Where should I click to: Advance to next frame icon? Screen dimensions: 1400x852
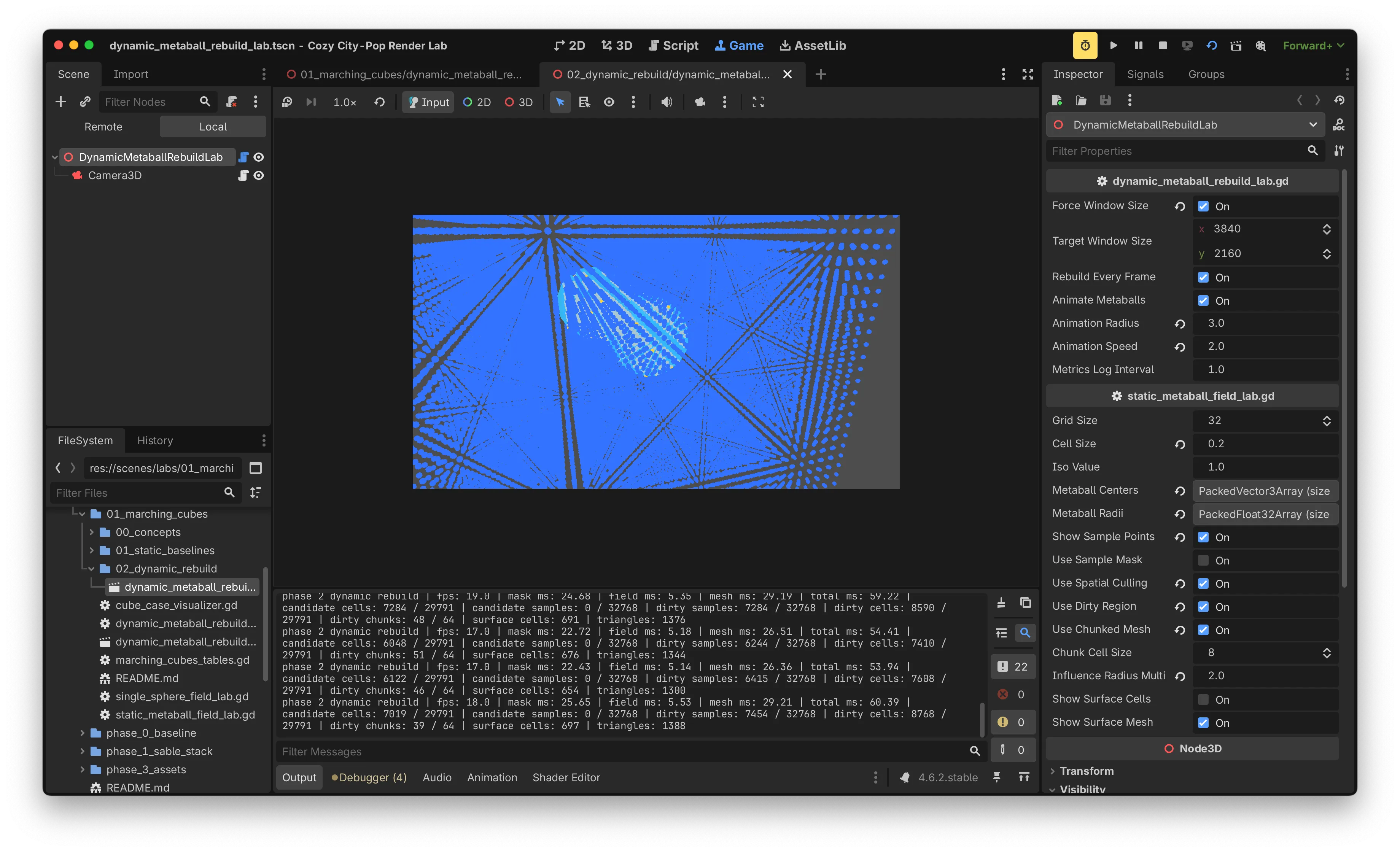tap(311, 102)
